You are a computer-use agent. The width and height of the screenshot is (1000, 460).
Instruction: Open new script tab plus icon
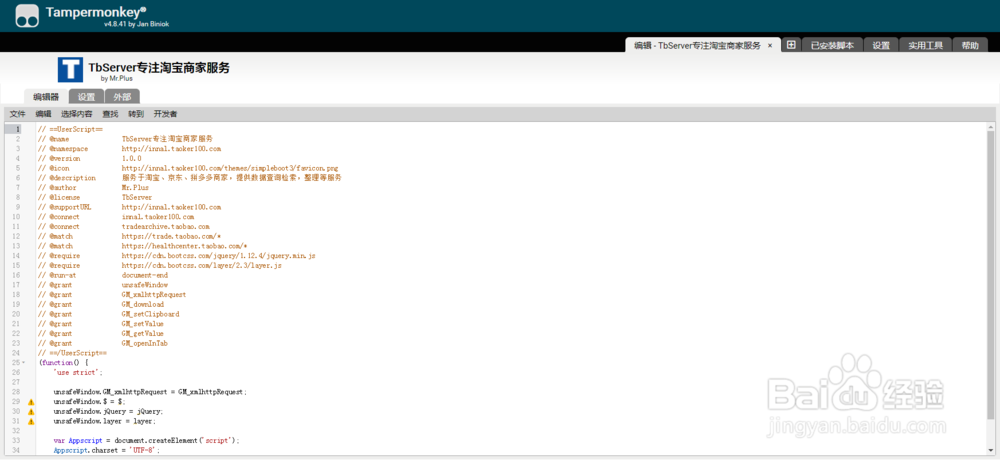791,45
